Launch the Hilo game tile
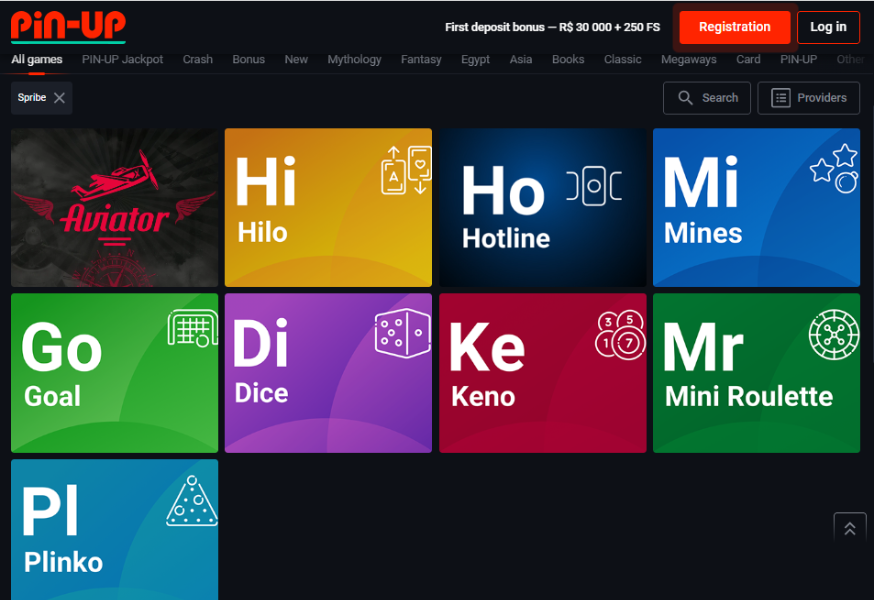874x600 pixels. point(328,207)
